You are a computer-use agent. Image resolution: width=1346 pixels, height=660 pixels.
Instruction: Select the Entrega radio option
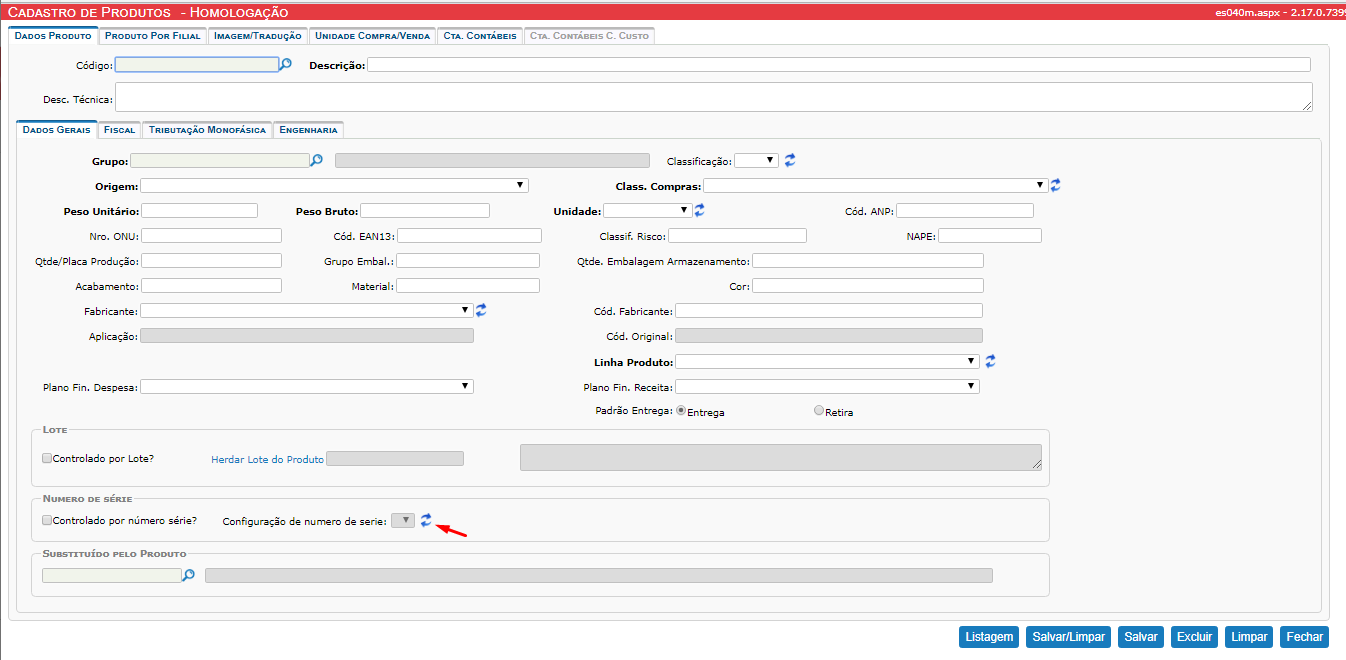[682, 410]
